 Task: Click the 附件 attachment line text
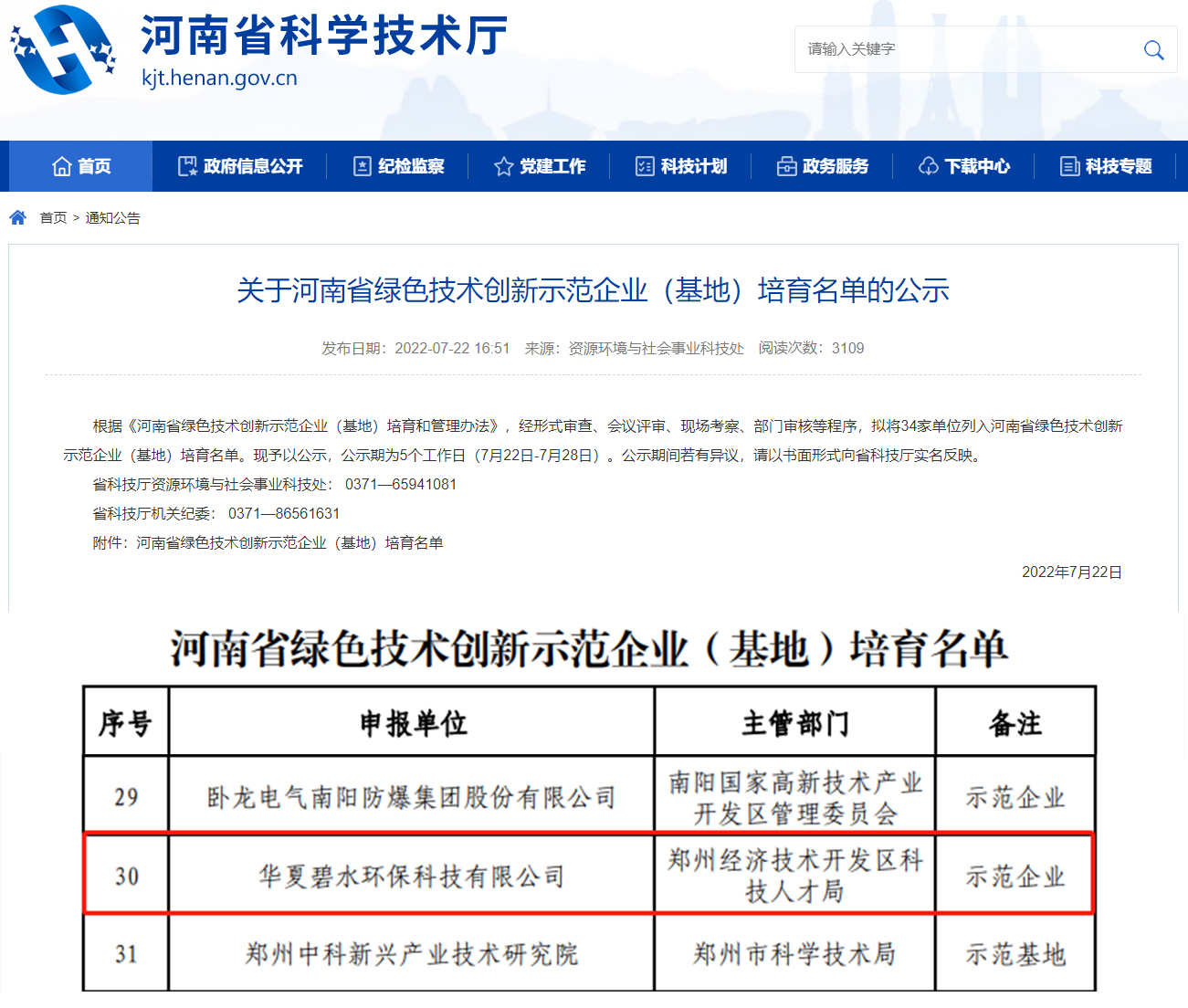pos(268,542)
